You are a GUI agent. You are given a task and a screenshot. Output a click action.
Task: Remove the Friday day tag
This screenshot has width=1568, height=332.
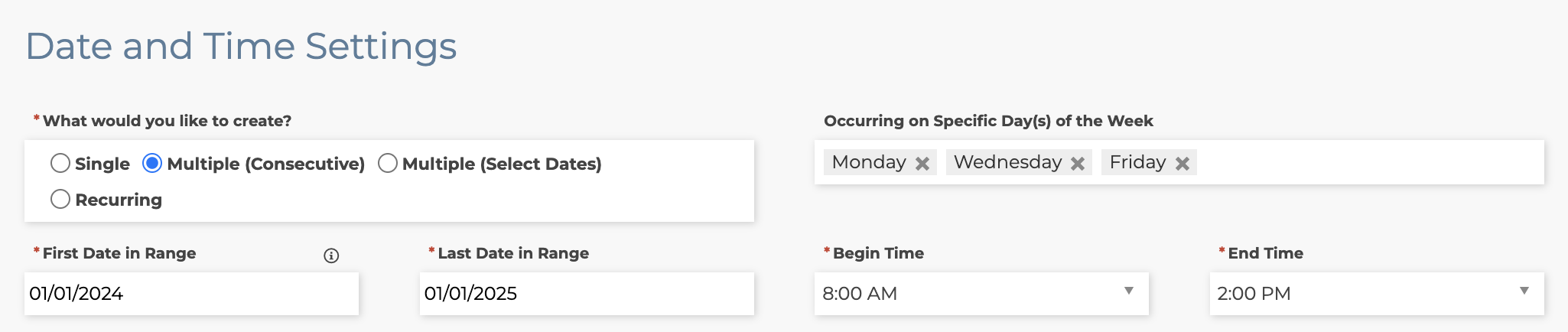pyautogui.click(x=1183, y=164)
